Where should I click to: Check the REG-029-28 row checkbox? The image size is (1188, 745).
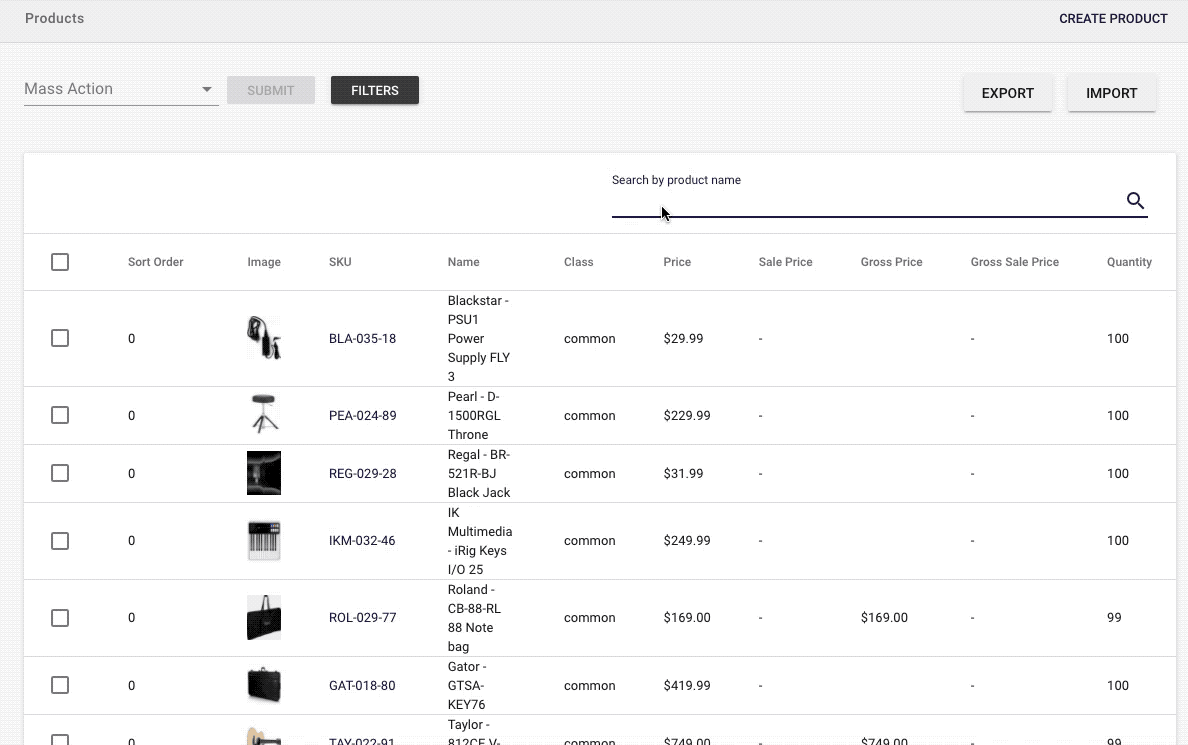coord(60,473)
